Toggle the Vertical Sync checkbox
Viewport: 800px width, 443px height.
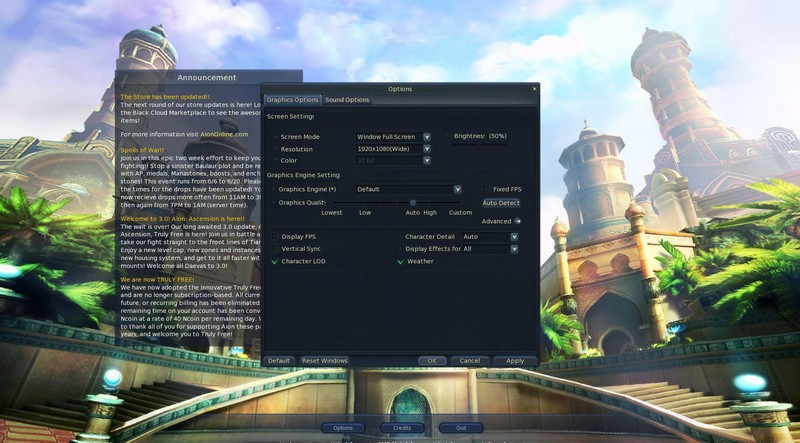click(275, 249)
